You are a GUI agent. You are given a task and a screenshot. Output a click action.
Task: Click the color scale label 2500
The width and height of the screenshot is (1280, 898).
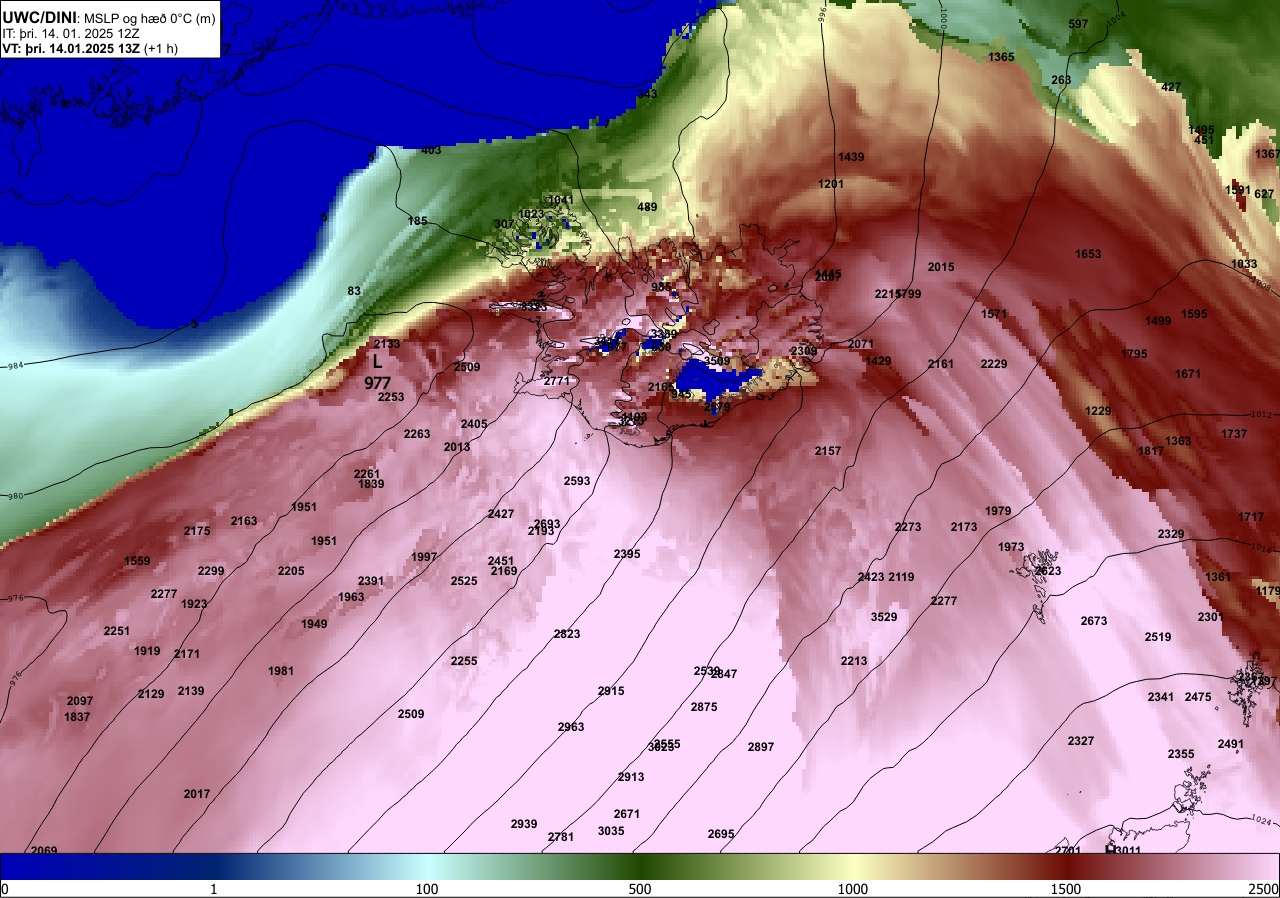pos(1265,890)
